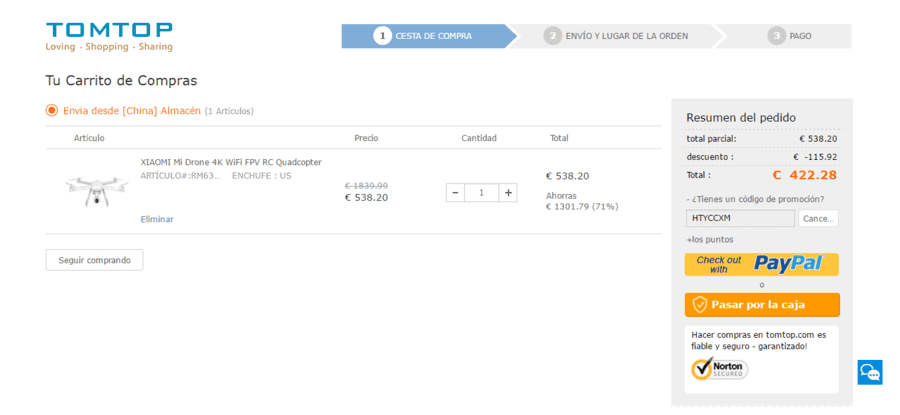Increase quantity with the plus button
This screenshot has height=415, width=900.
click(x=508, y=193)
